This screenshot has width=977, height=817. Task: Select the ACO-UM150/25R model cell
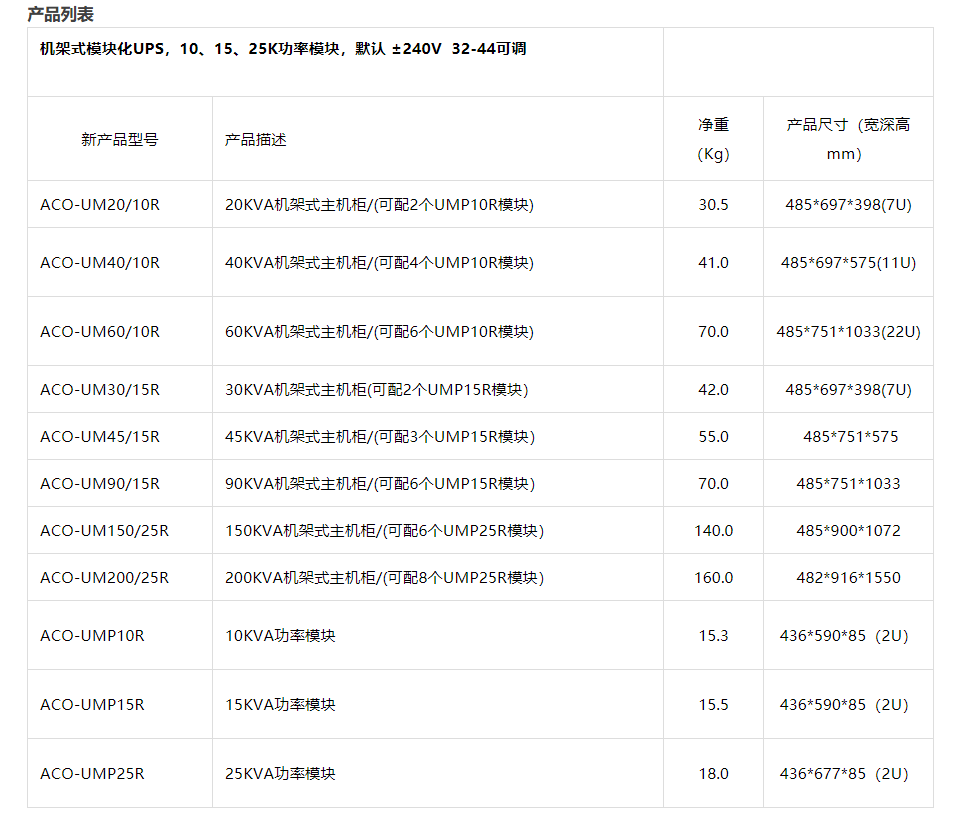click(104, 531)
